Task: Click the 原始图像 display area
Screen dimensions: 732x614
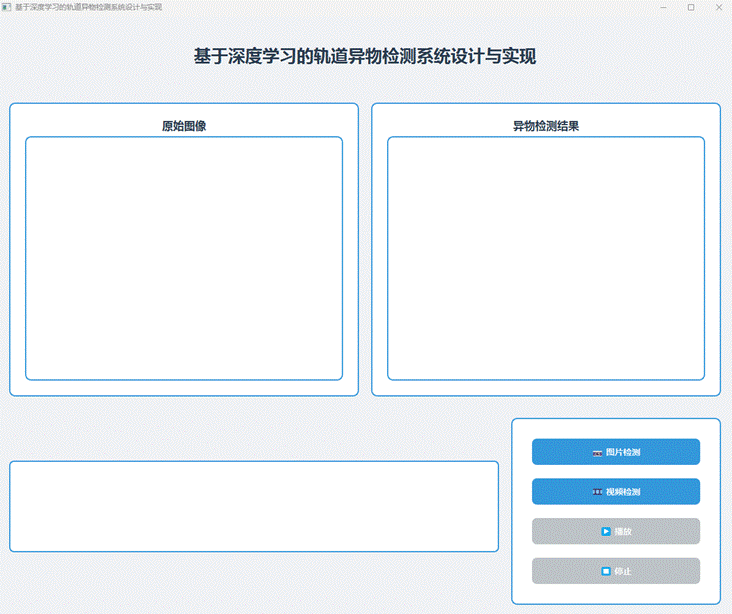Action: [184, 258]
